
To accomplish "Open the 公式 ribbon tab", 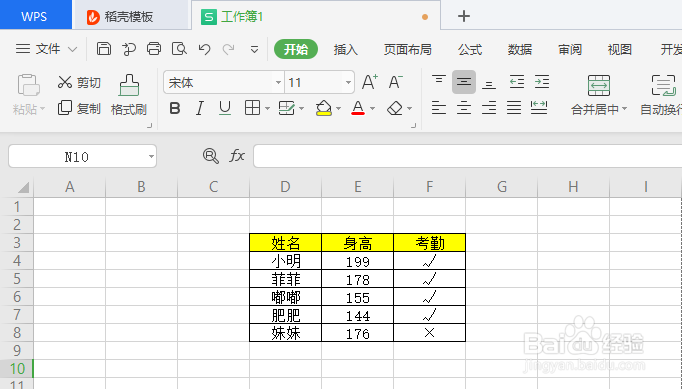I will [x=470, y=50].
